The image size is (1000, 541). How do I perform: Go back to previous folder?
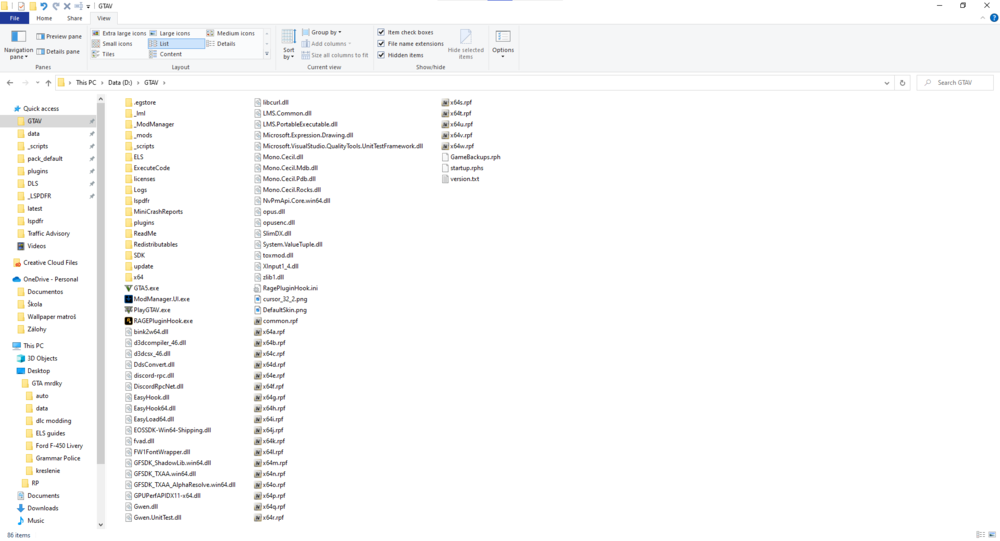coord(10,83)
